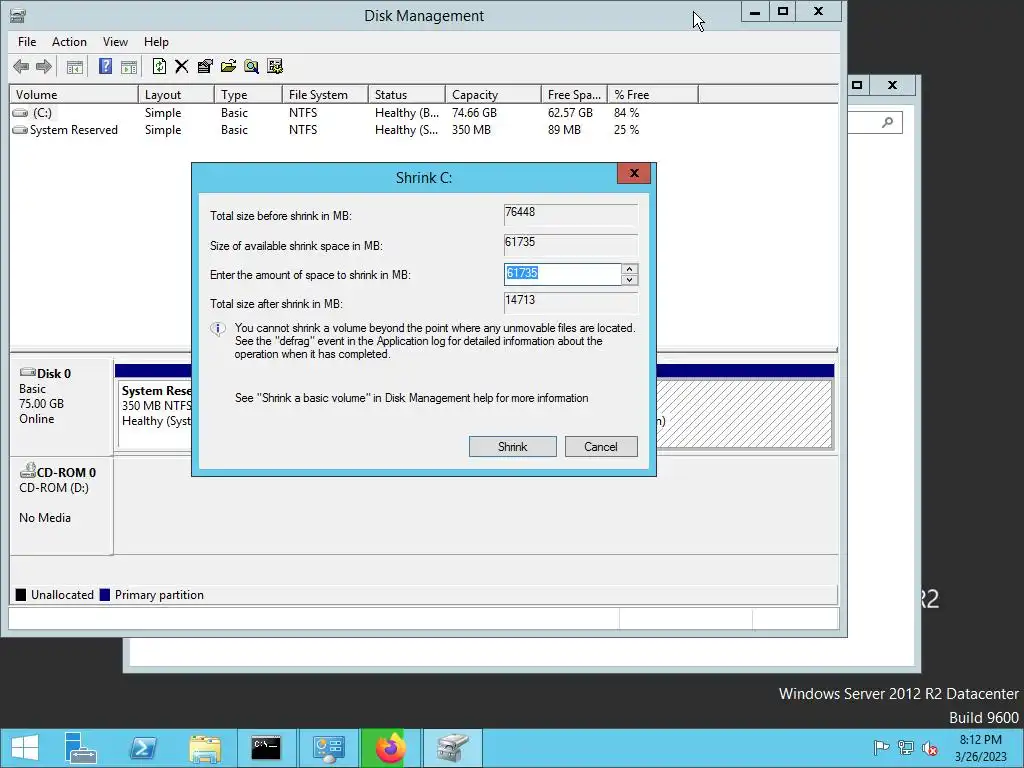Increase shrink amount with up spinner arrow
The image size is (1024, 768).
pyautogui.click(x=630, y=268)
